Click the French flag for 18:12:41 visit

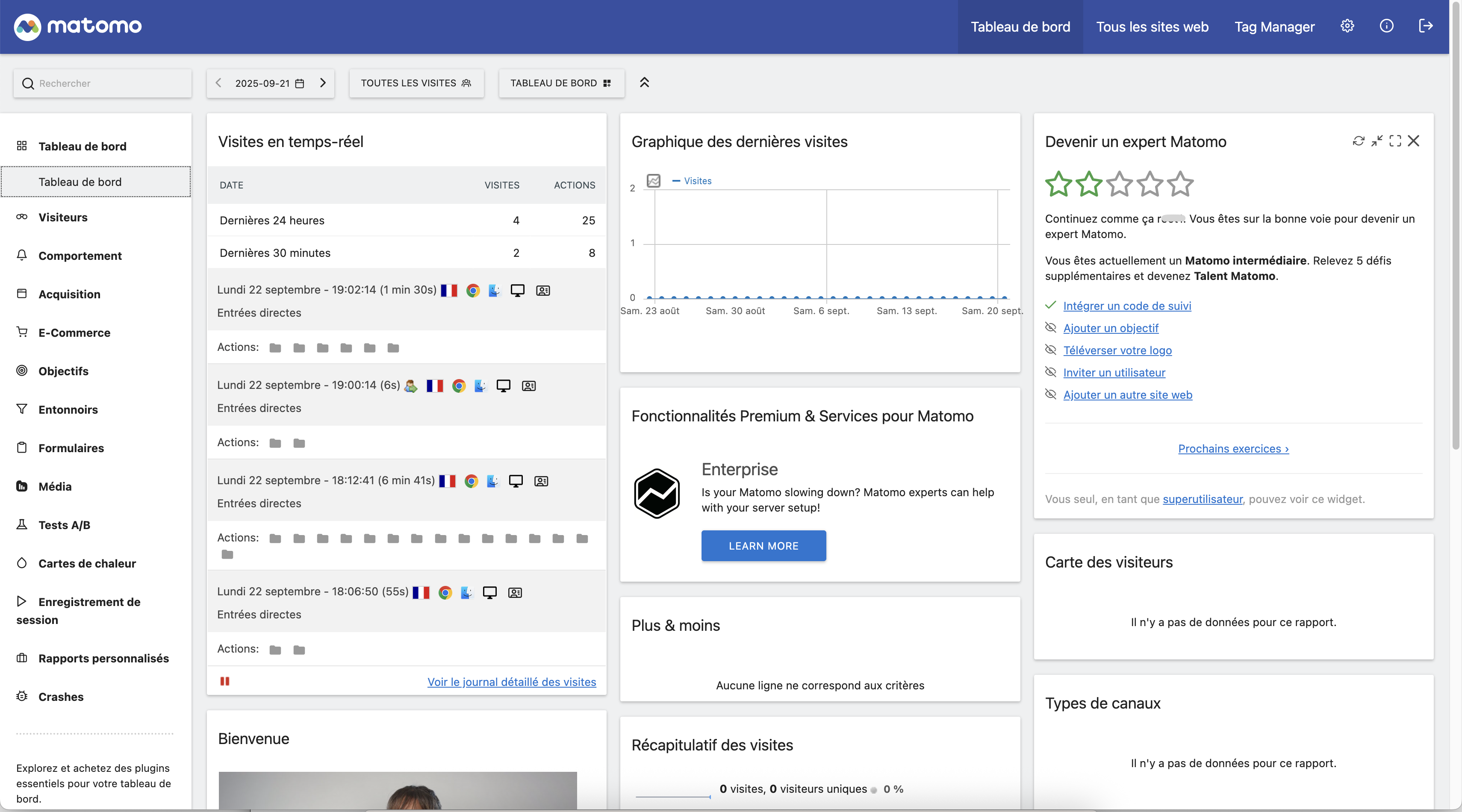[x=447, y=481]
